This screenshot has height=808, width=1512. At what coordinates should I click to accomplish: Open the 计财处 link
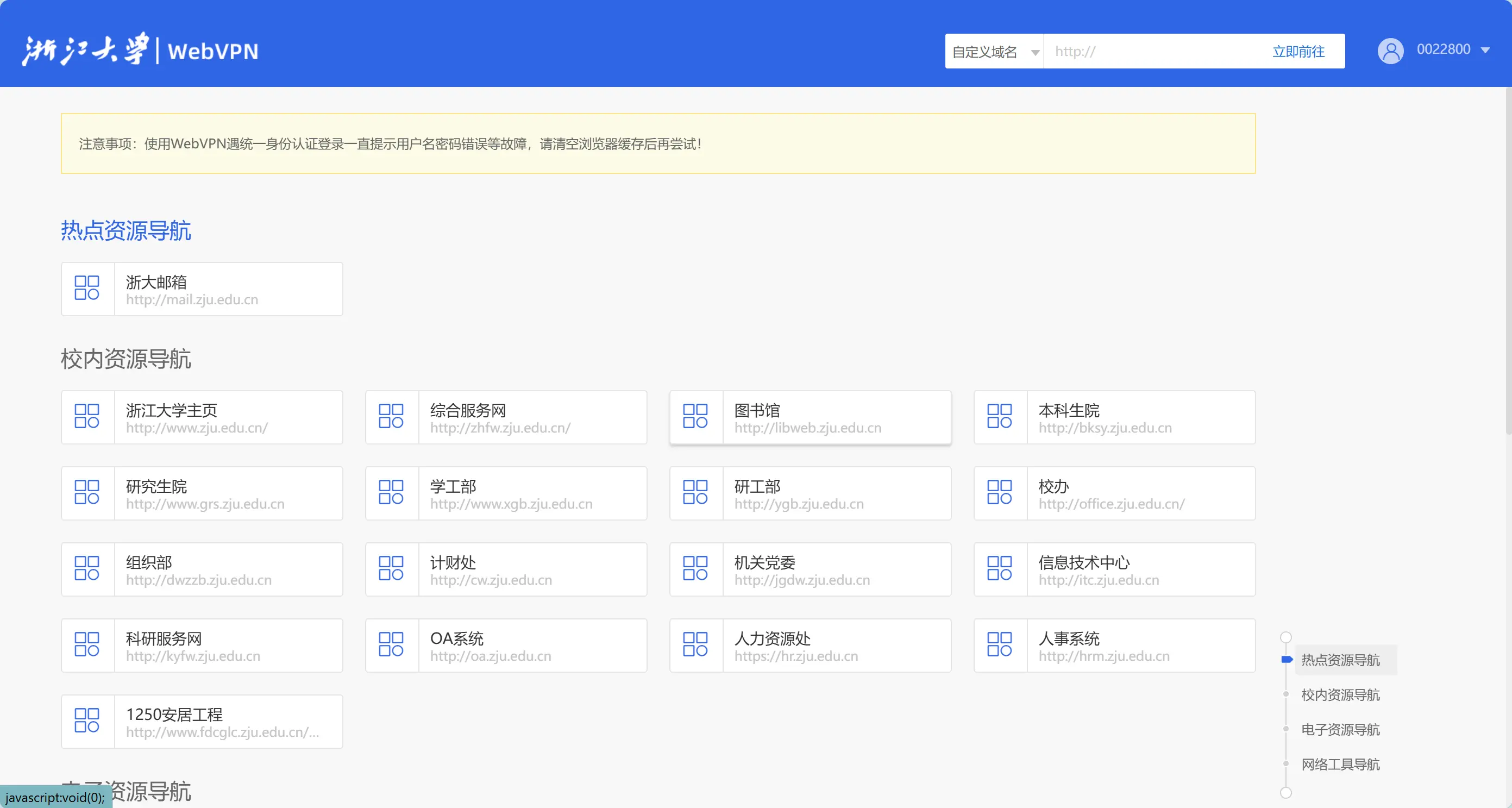point(506,569)
